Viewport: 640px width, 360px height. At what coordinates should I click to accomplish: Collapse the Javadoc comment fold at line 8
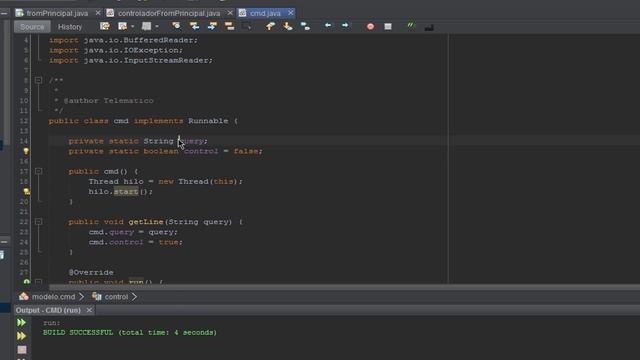(x=38, y=80)
